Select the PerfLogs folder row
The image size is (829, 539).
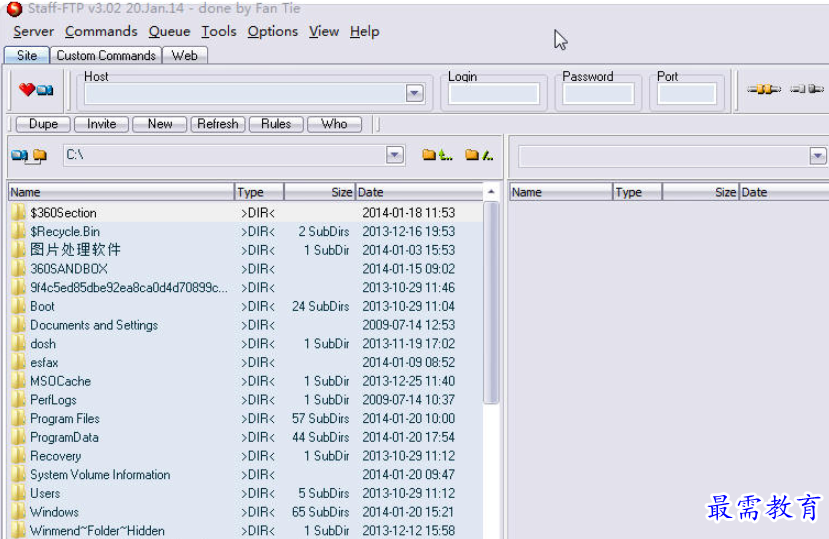click(246, 400)
